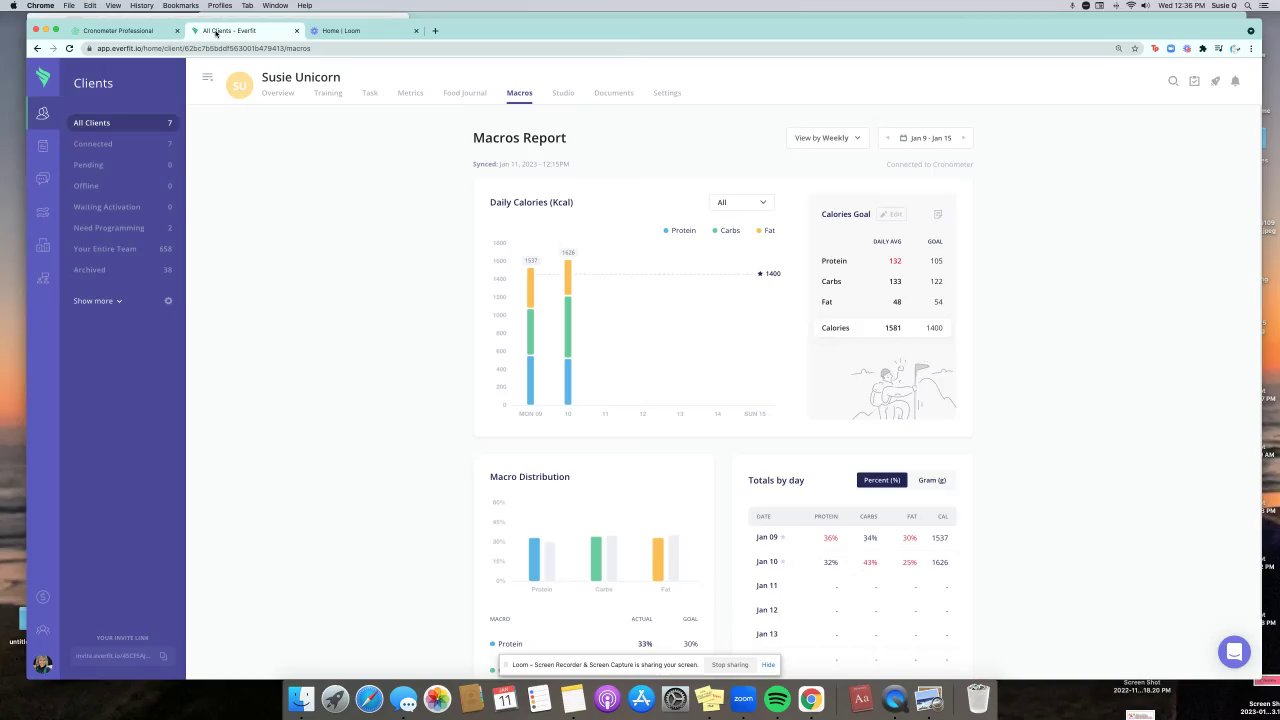The width and height of the screenshot is (1280, 720).
Task: Open the Metrics tab
Action: point(410,93)
